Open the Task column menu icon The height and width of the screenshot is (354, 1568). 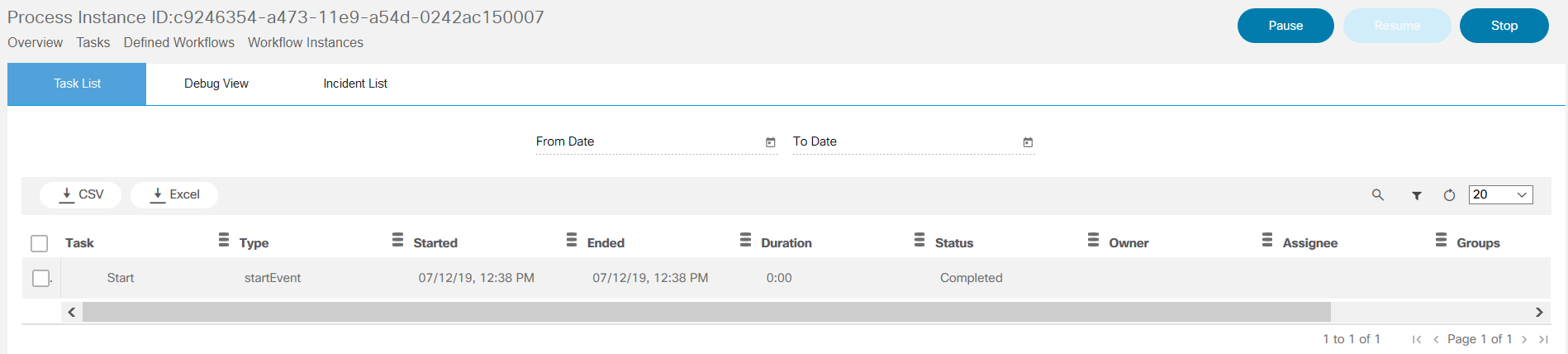tap(223, 240)
